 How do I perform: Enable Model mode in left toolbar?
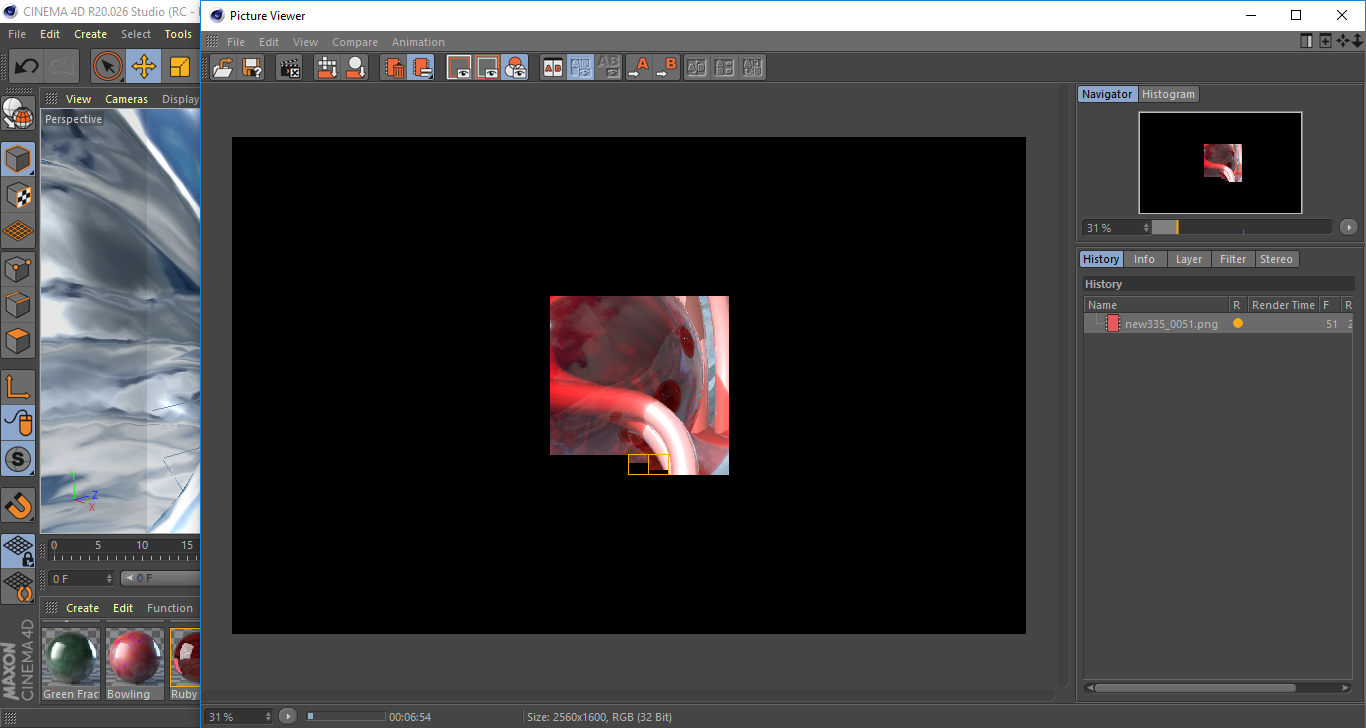[18, 159]
